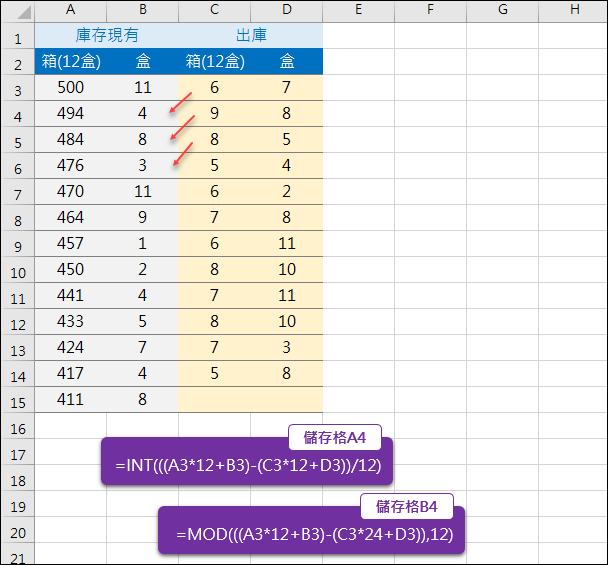
Task: Select cell D7 with value 2
Action: coord(287,191)
